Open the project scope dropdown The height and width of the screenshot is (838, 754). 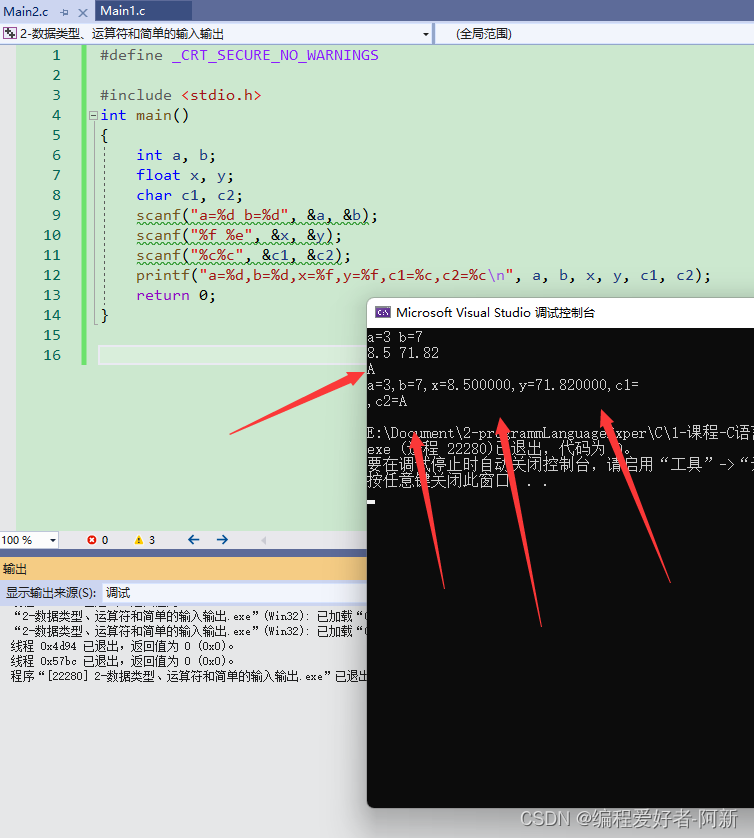point(426,34)
